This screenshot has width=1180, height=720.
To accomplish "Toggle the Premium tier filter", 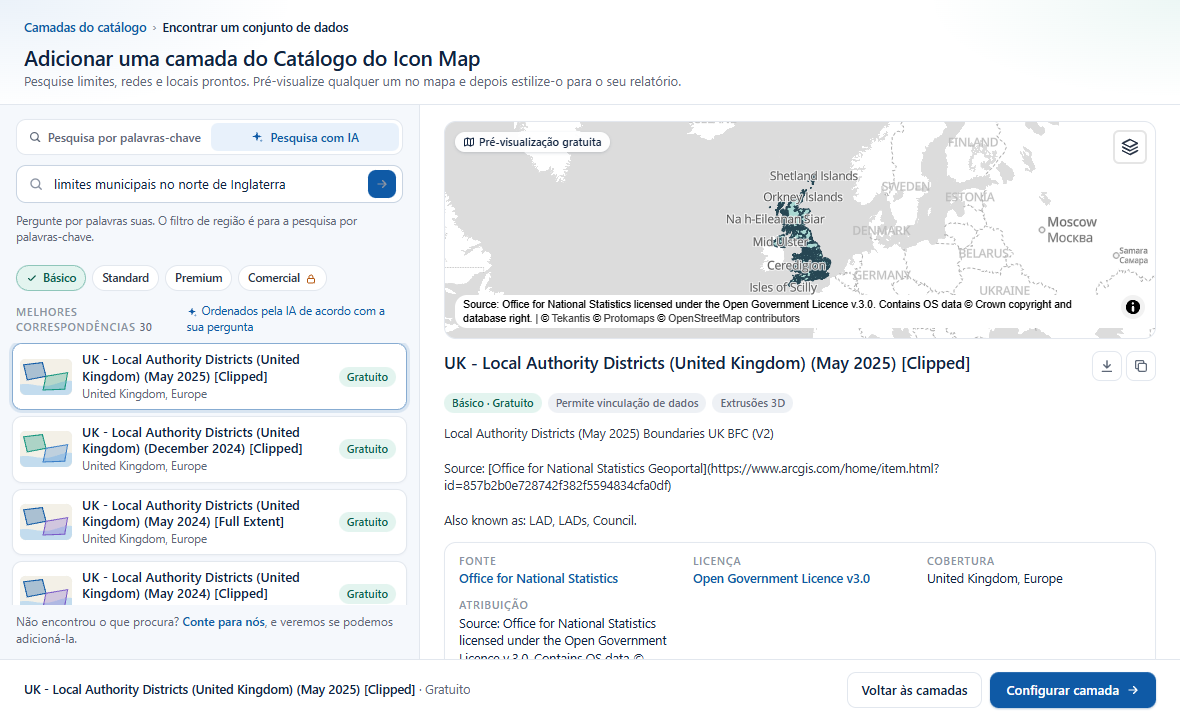I will pyautogui.click(x=199, y=278).
